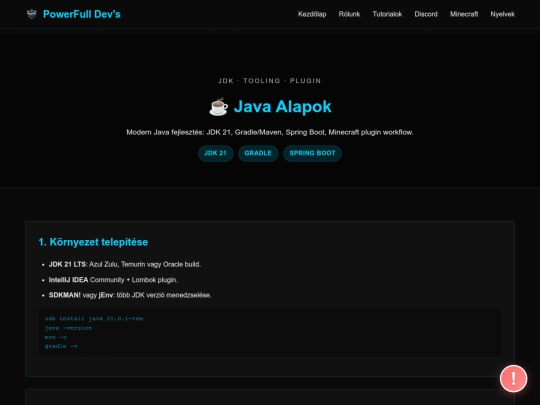
Task: Choose Nyelvek in the top menu
Action: (502, 14)
